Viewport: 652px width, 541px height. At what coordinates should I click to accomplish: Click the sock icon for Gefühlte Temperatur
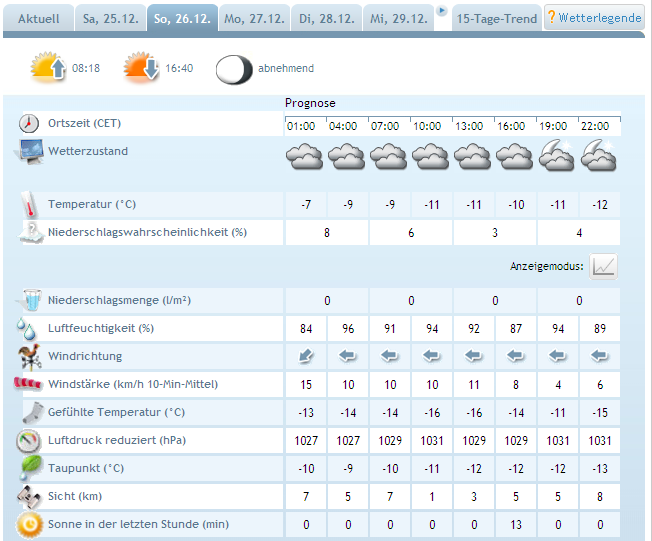(x=33, y=413)
